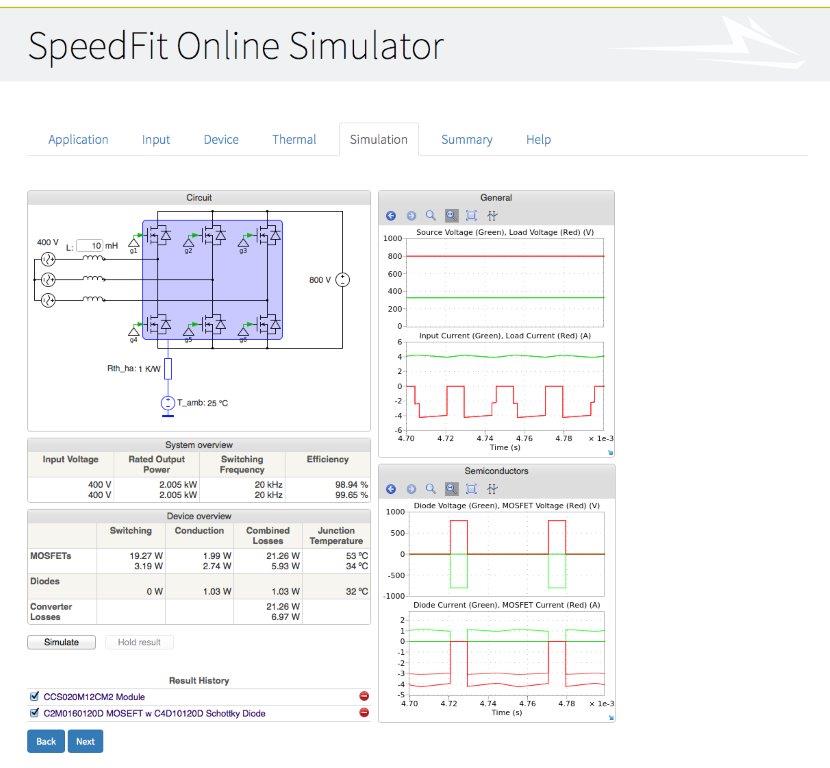
Task: Click the T_amb ambient temperature source
Action: tap(167, 403)
